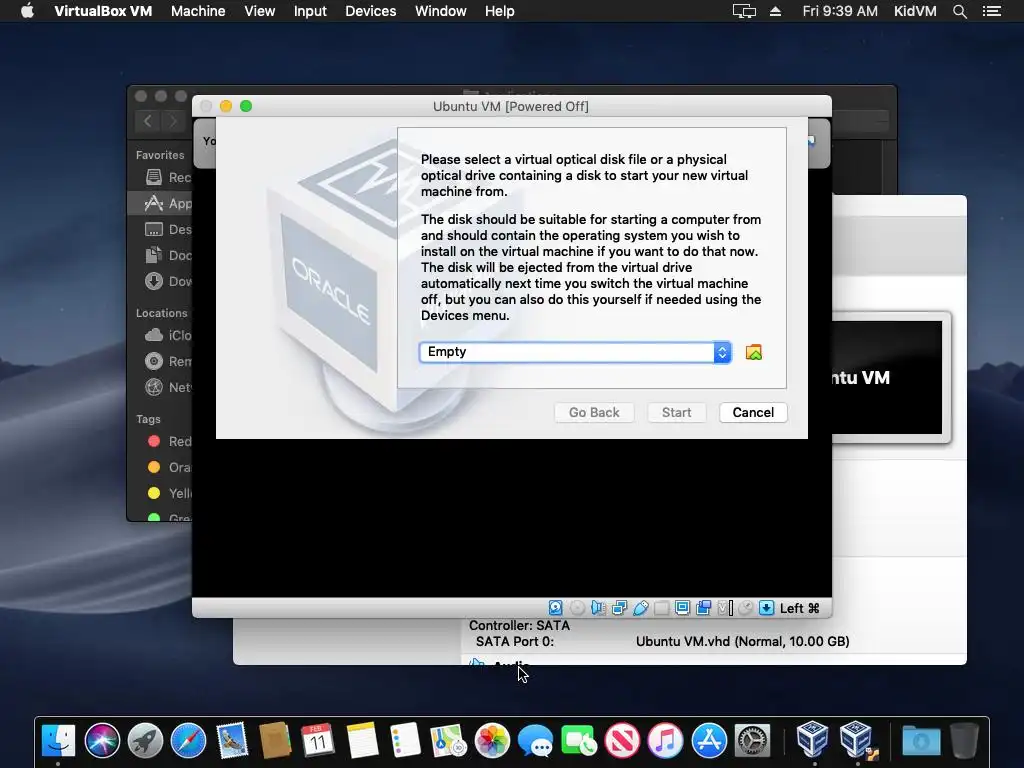Open Mail from the Dock

(x=232, y=741)
